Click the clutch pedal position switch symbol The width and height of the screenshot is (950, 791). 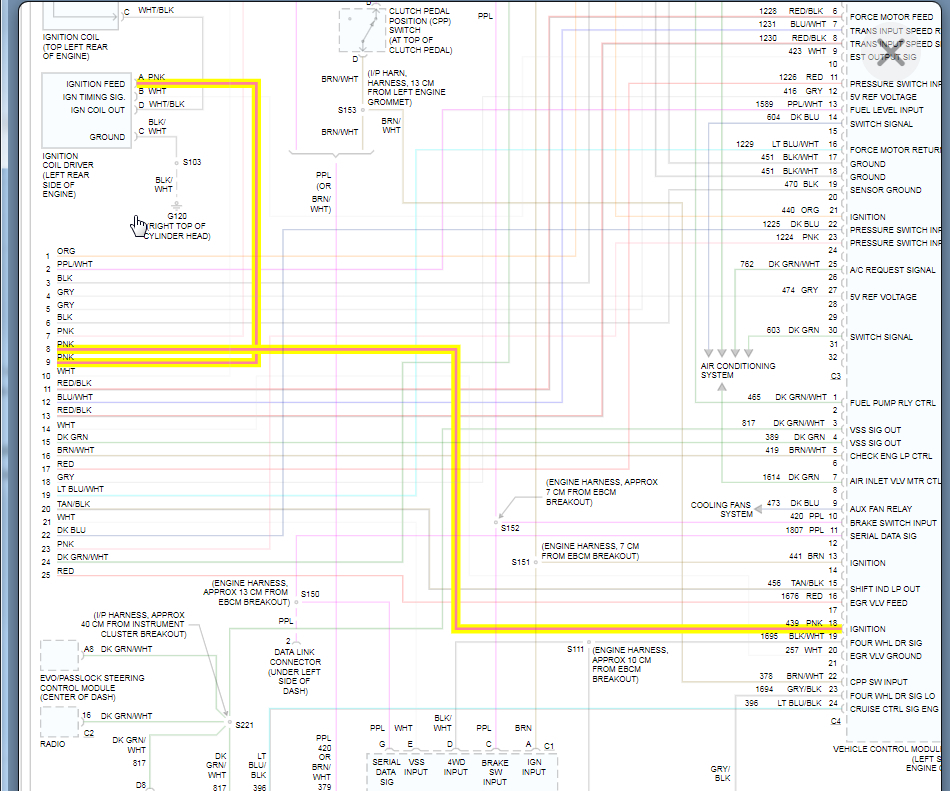362,30
